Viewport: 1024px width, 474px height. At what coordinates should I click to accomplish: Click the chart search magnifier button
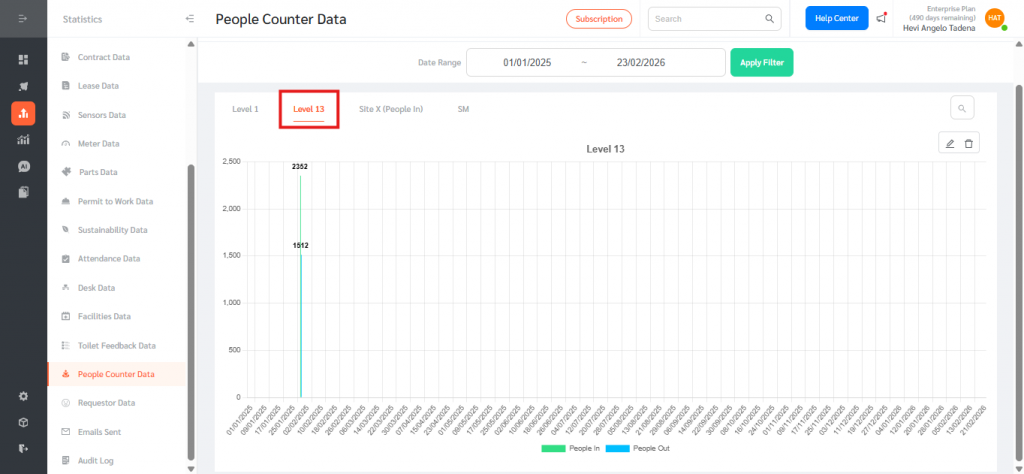pyautogui.click(x=961, y=108)
